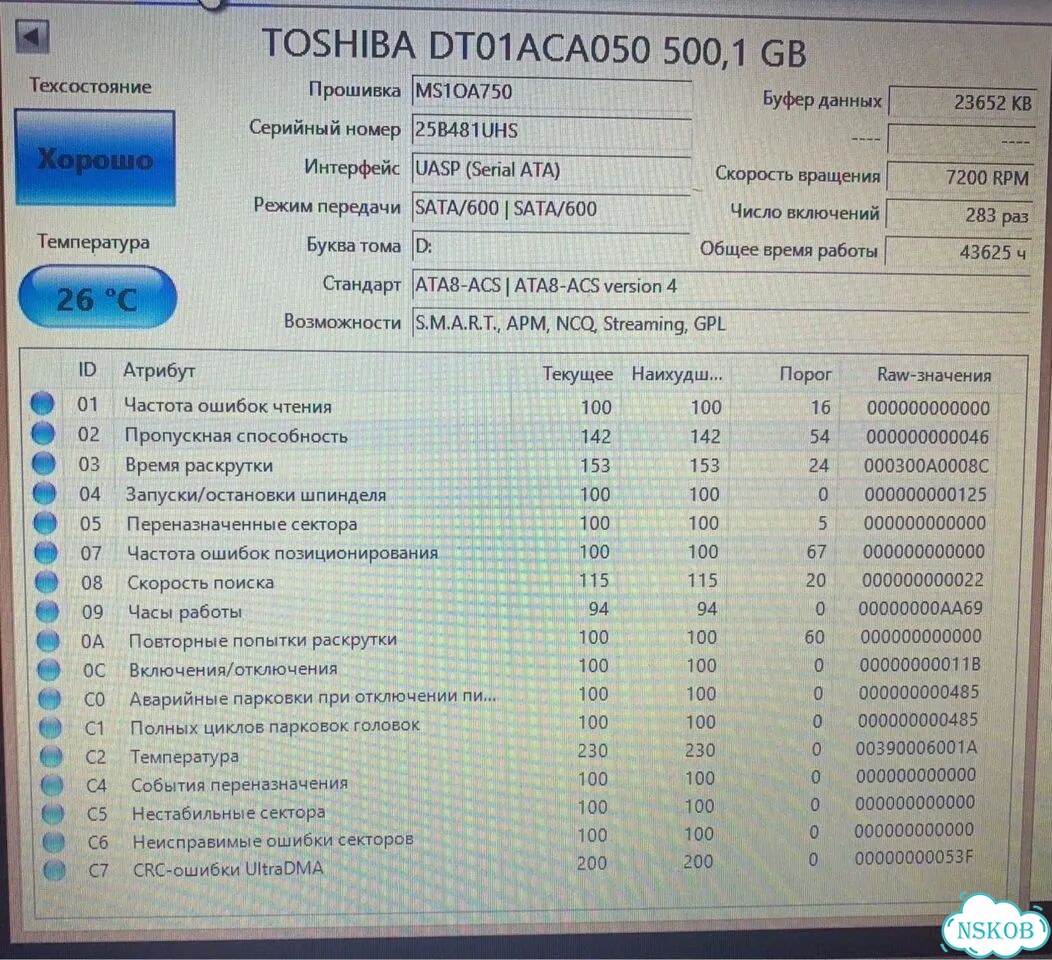The image size is (1052, 960).
Task: Click the back arrow disk navigation button
Action: (x=32, y=36)
